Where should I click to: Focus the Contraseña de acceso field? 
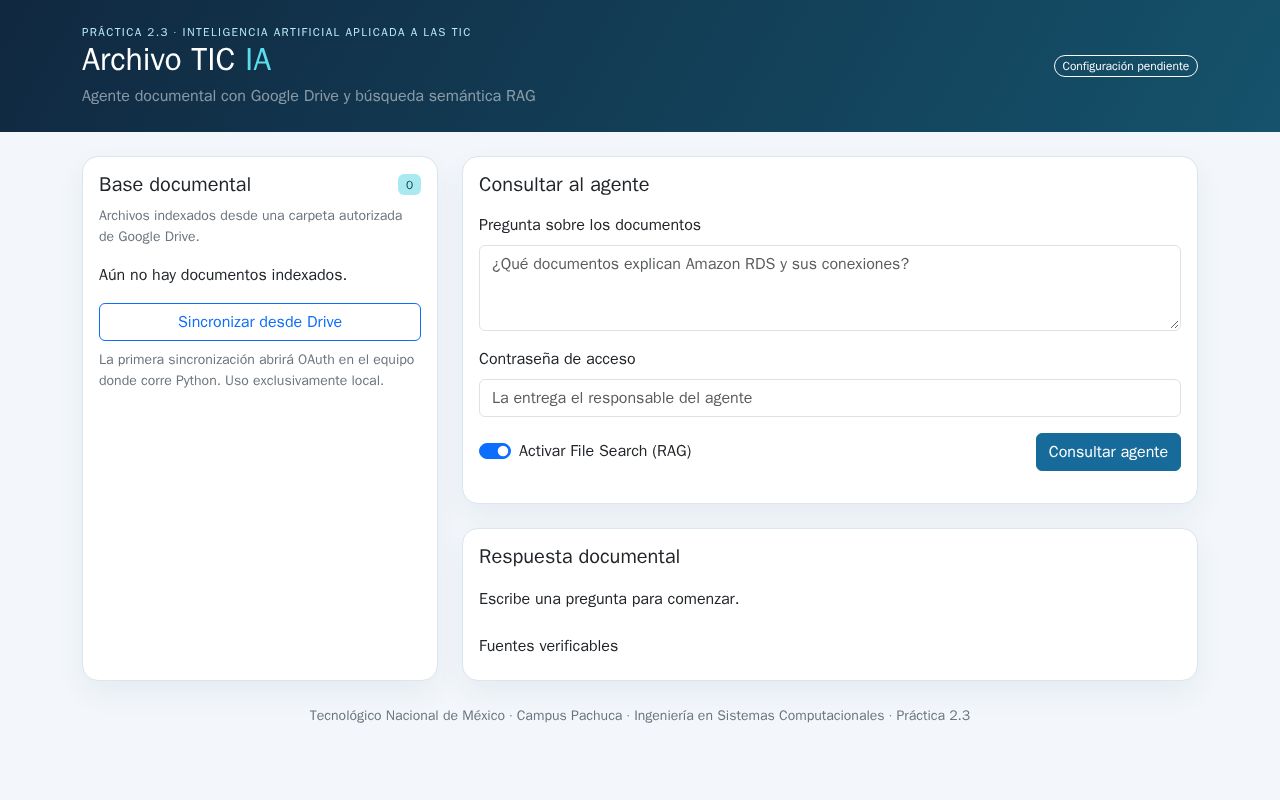[x=830, y=398]
